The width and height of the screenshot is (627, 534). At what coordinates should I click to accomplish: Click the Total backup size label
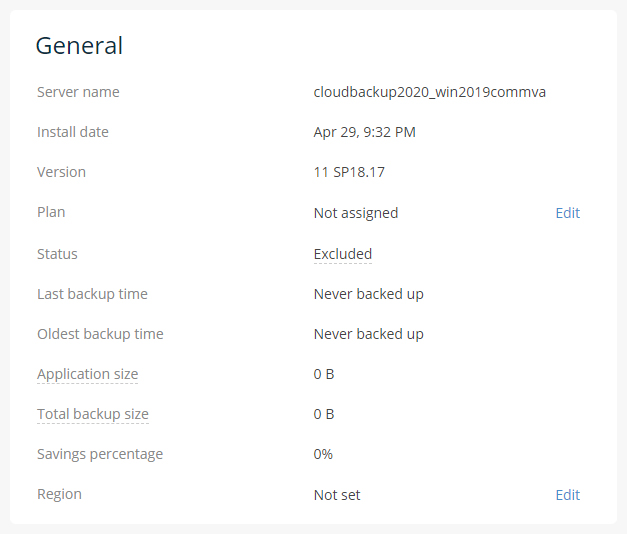(93, 414)
